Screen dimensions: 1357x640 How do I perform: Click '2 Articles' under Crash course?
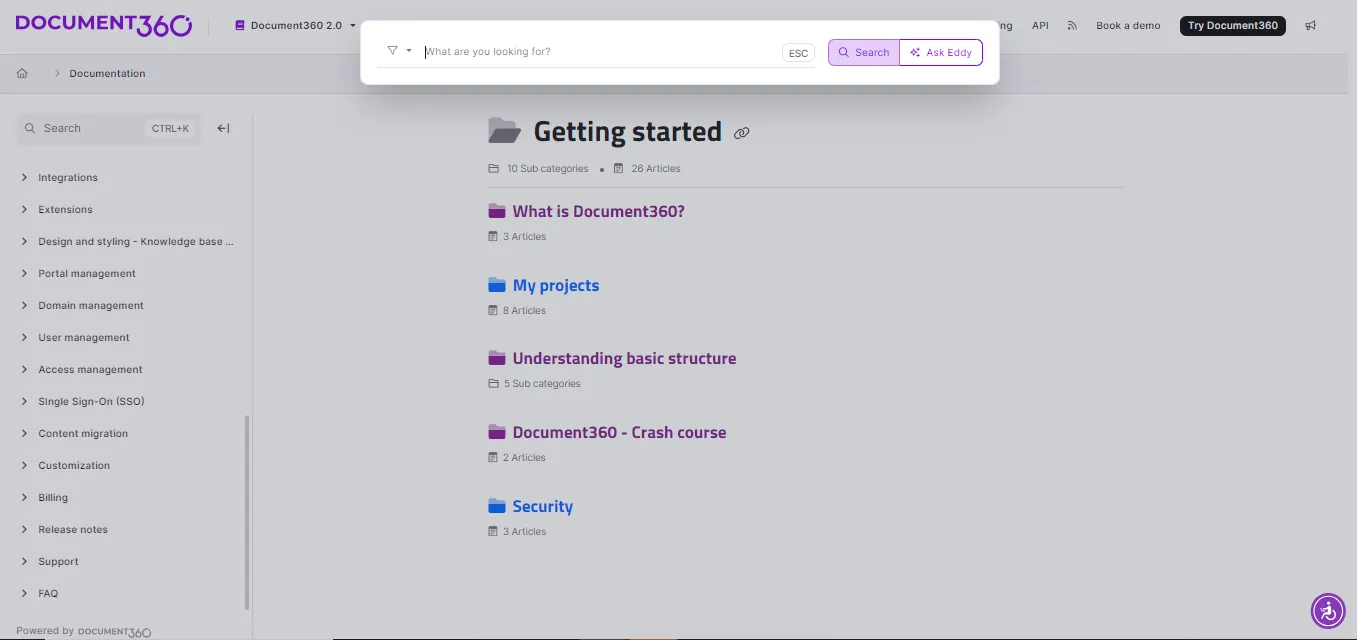pyautogui.click(x=524, y=458)
